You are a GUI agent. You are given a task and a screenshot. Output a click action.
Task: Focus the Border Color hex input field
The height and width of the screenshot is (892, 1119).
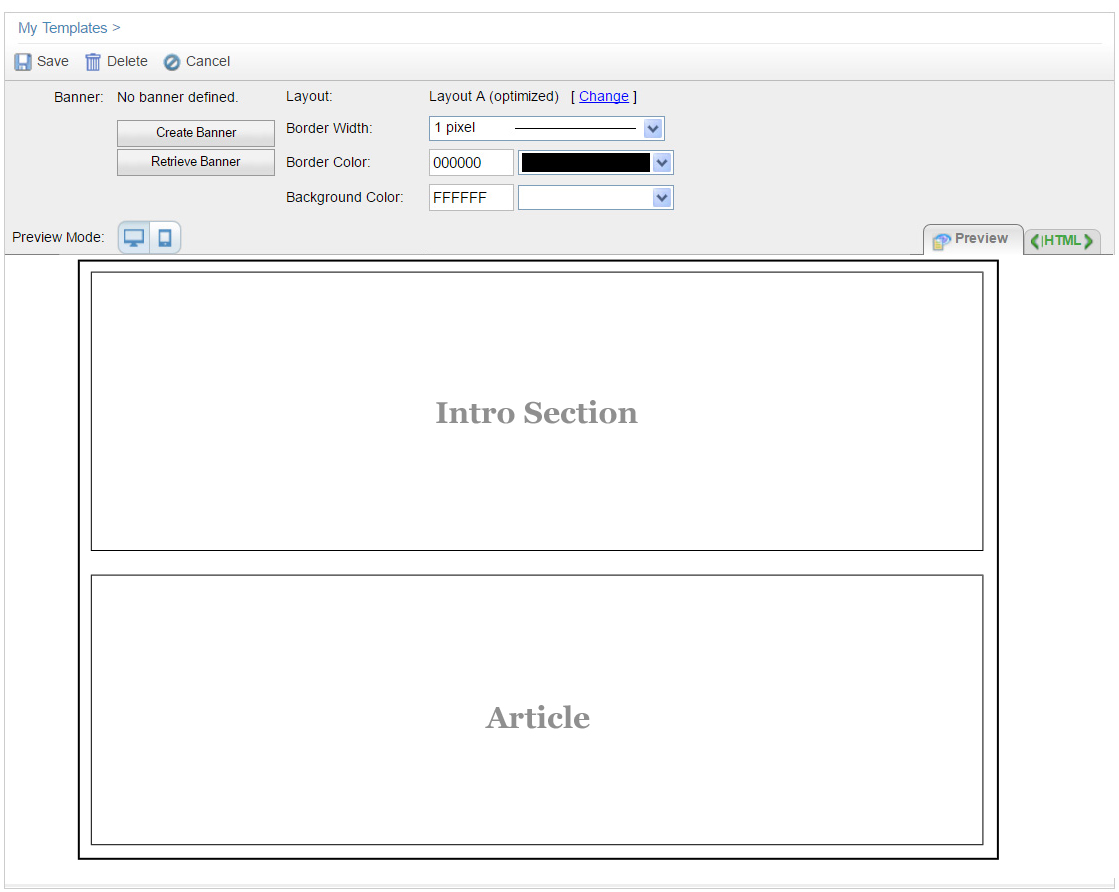coord(471,163)
